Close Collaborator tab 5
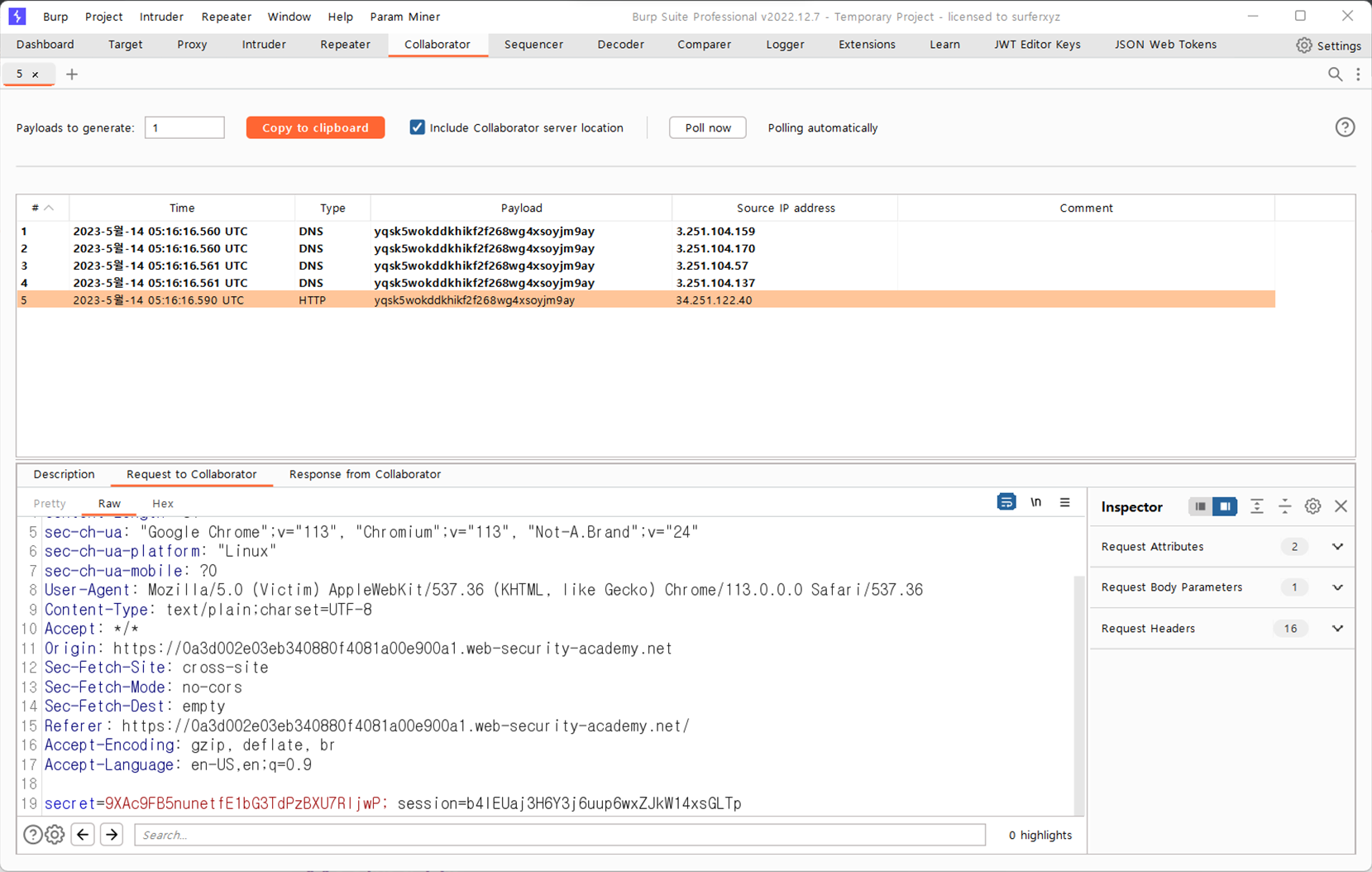Image resolution: width=1372 pixels, height=872 pixels. [x=36, y=74]
